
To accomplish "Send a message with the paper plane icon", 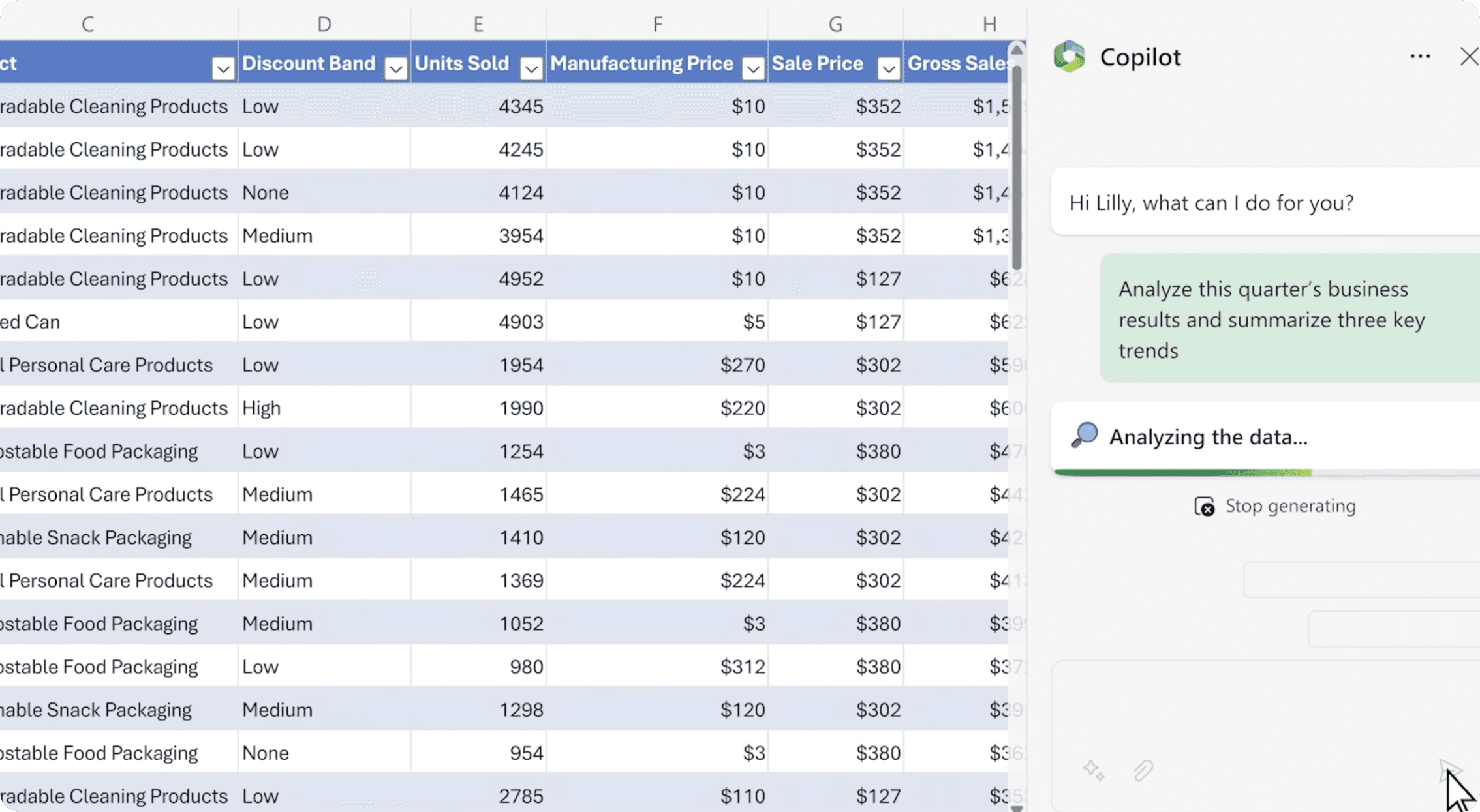I will pyautogui.click(x=1452, y=771).
